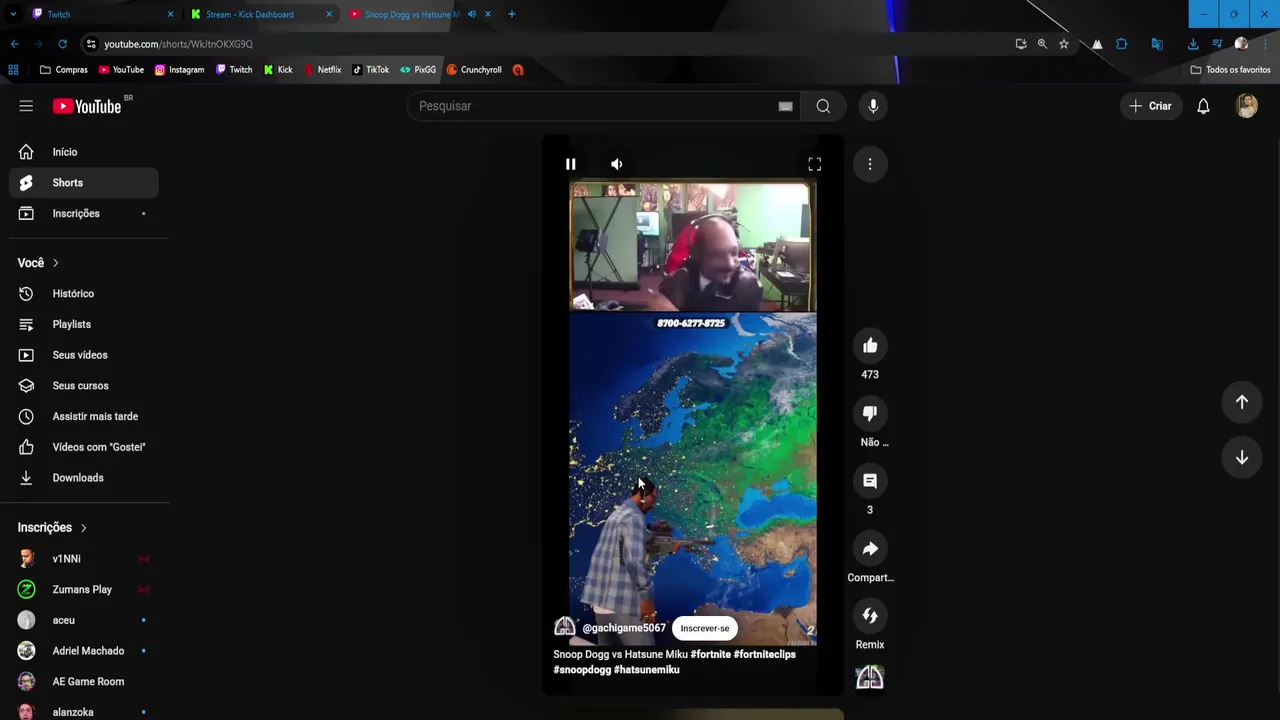Open the Netflix bookmark

tap(322, 70)
